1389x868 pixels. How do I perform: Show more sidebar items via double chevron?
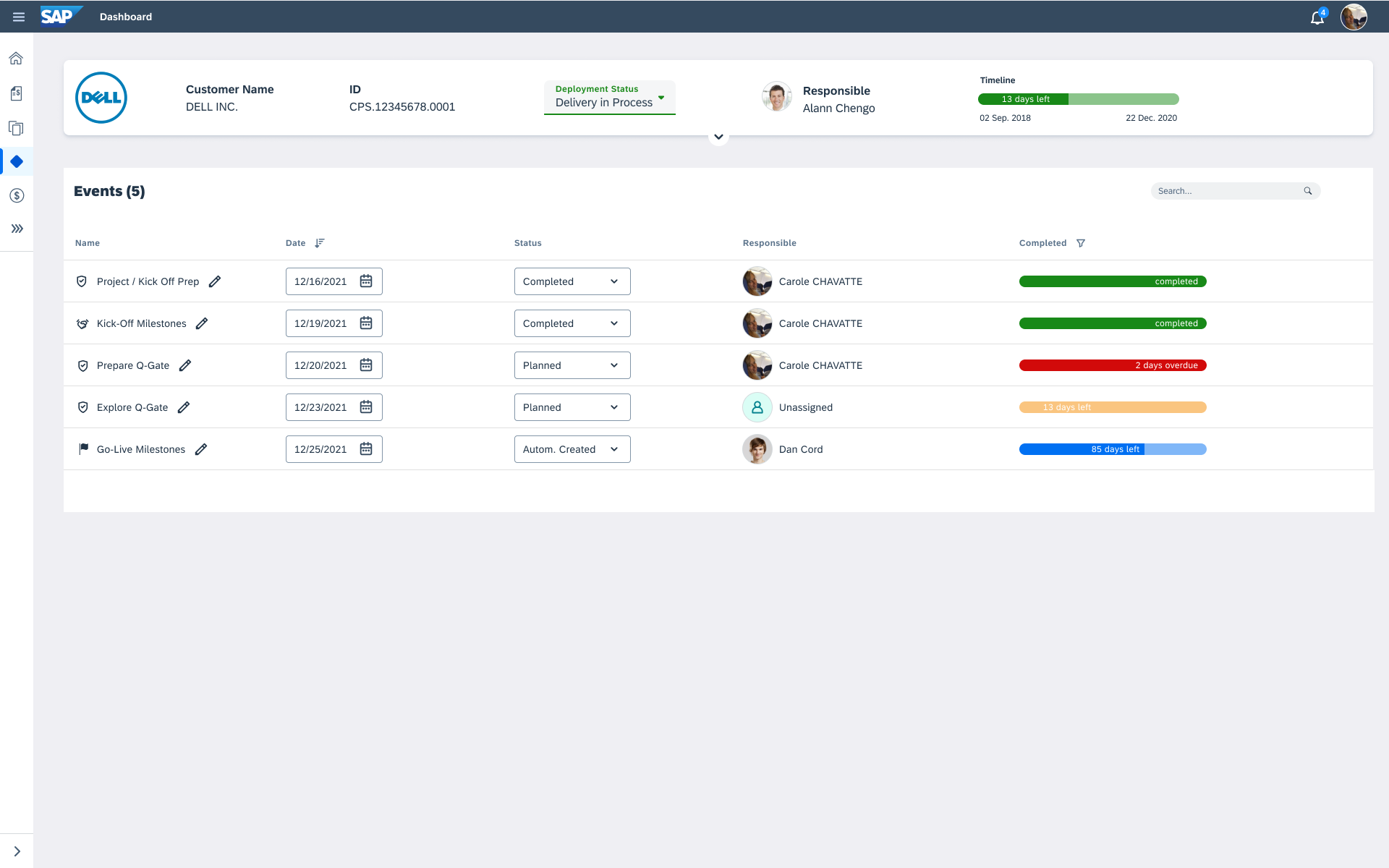[x=17, y=229]
